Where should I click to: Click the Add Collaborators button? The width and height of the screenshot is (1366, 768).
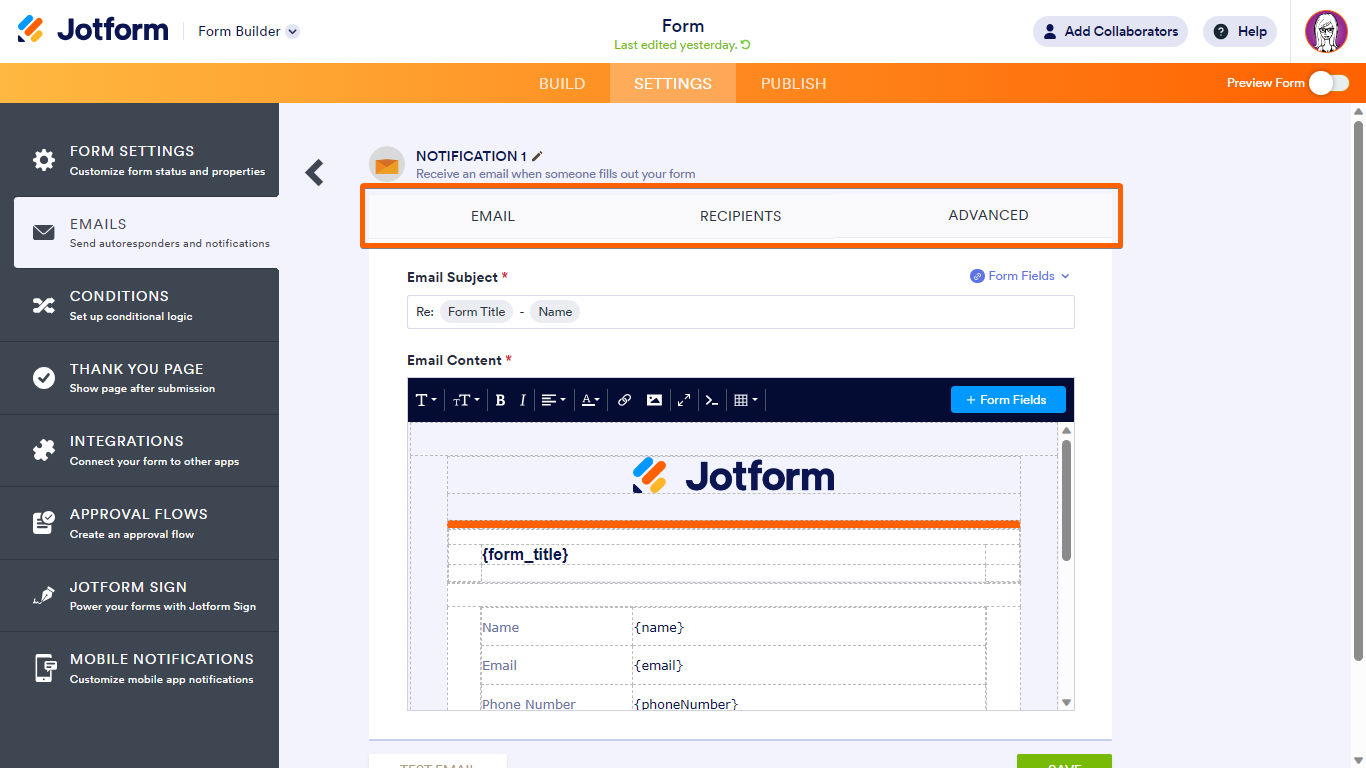[x=1110, y=31]
